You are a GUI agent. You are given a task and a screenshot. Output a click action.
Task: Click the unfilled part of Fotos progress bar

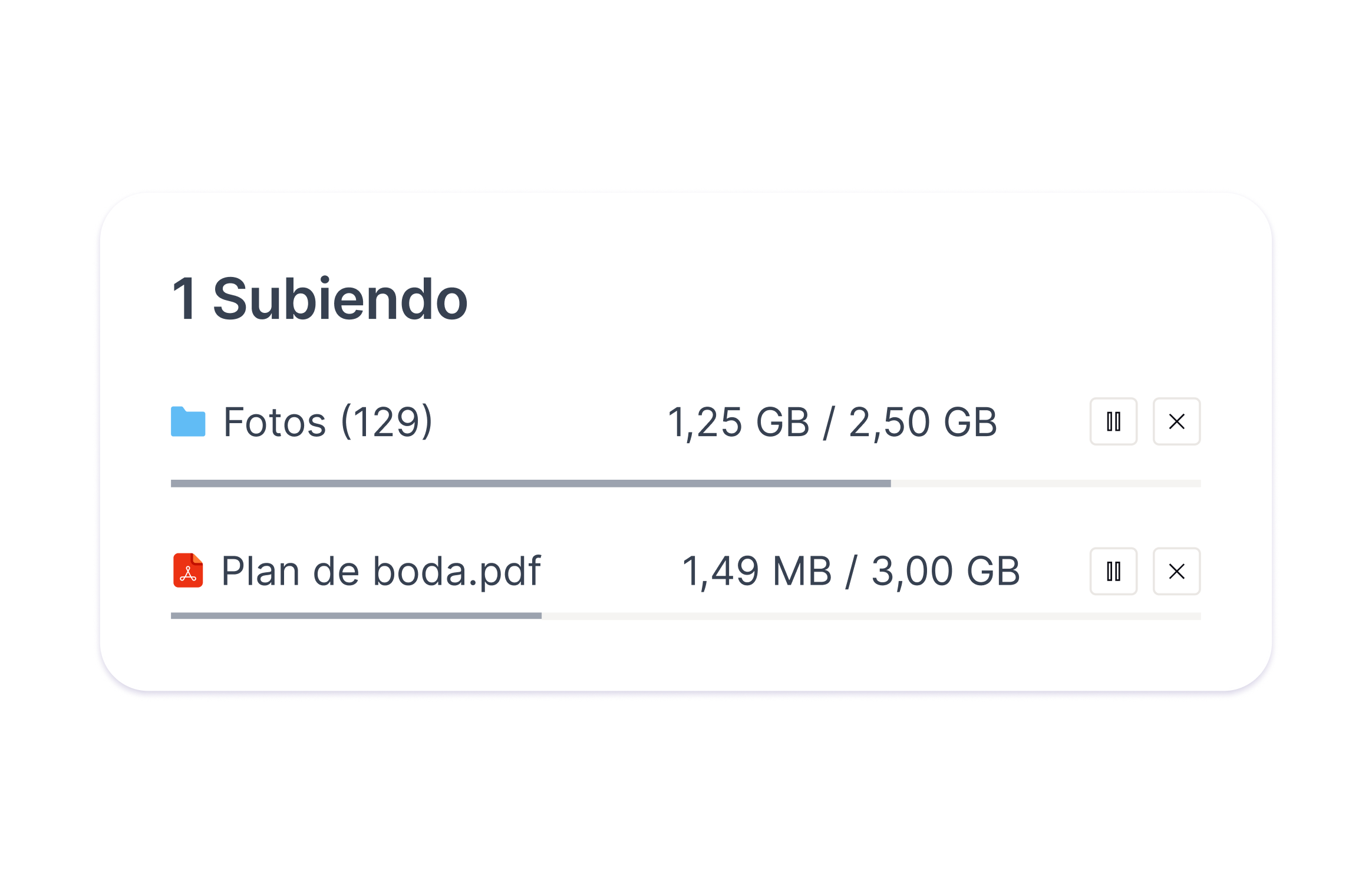pyautogui.click(x=1046, y=484)
